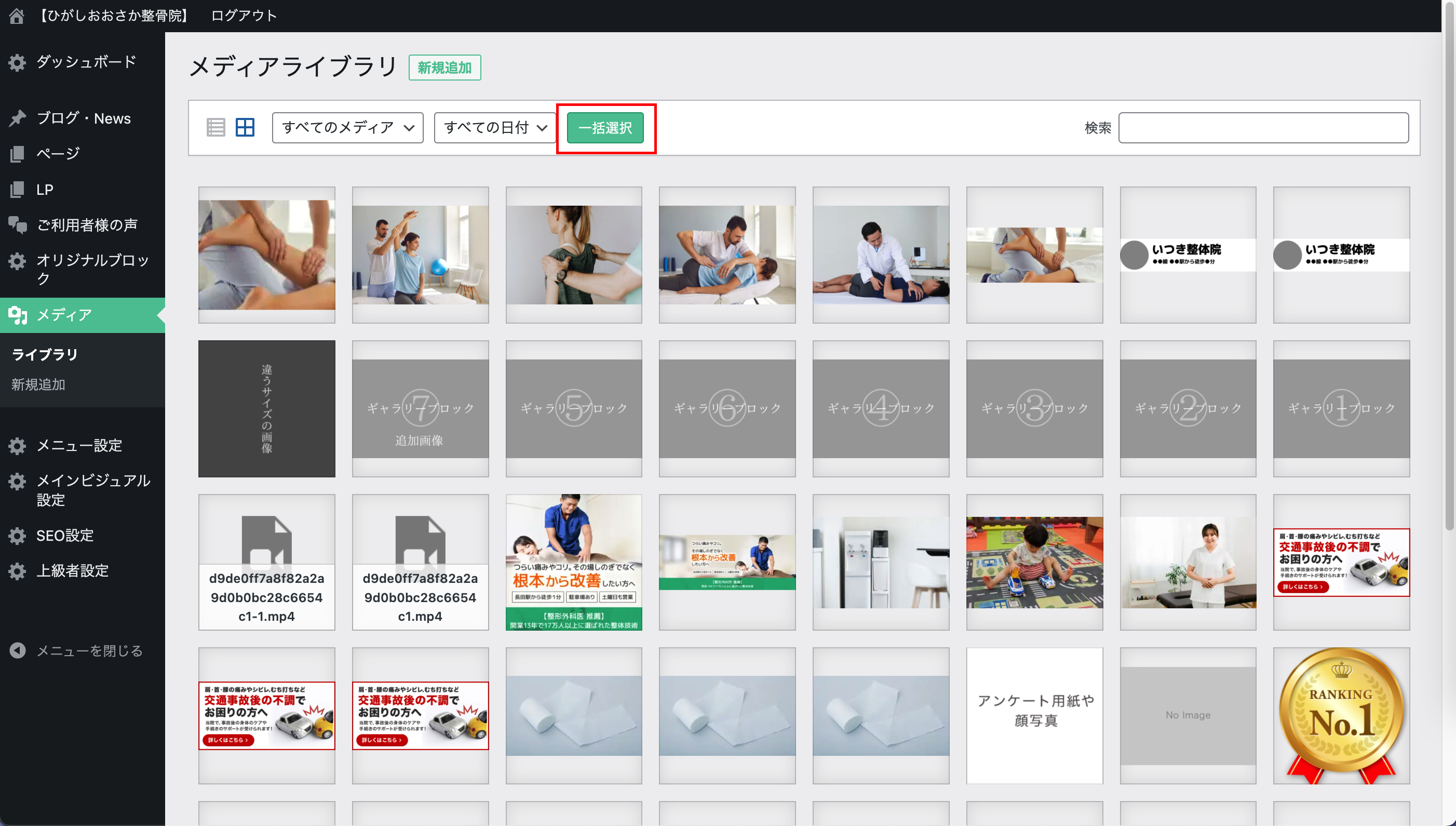Click the home icon in top bar

point(17,15)
